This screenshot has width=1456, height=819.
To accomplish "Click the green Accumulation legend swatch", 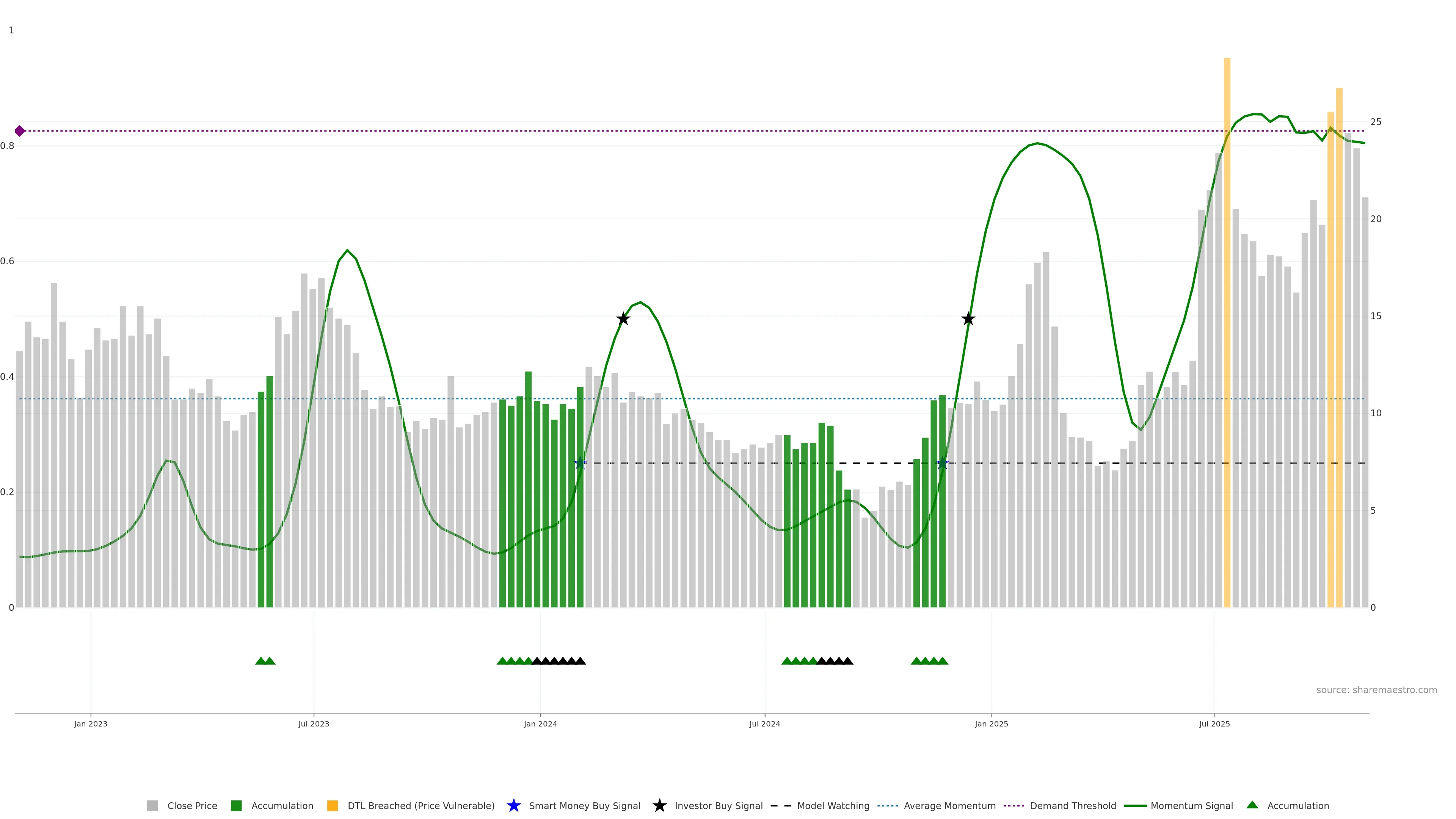I will pos(236,806).
